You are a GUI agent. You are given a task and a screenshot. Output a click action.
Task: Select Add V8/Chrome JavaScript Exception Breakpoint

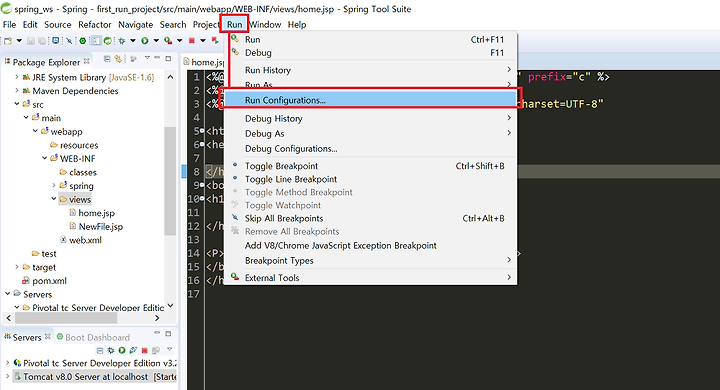click(x=370, y=245)
